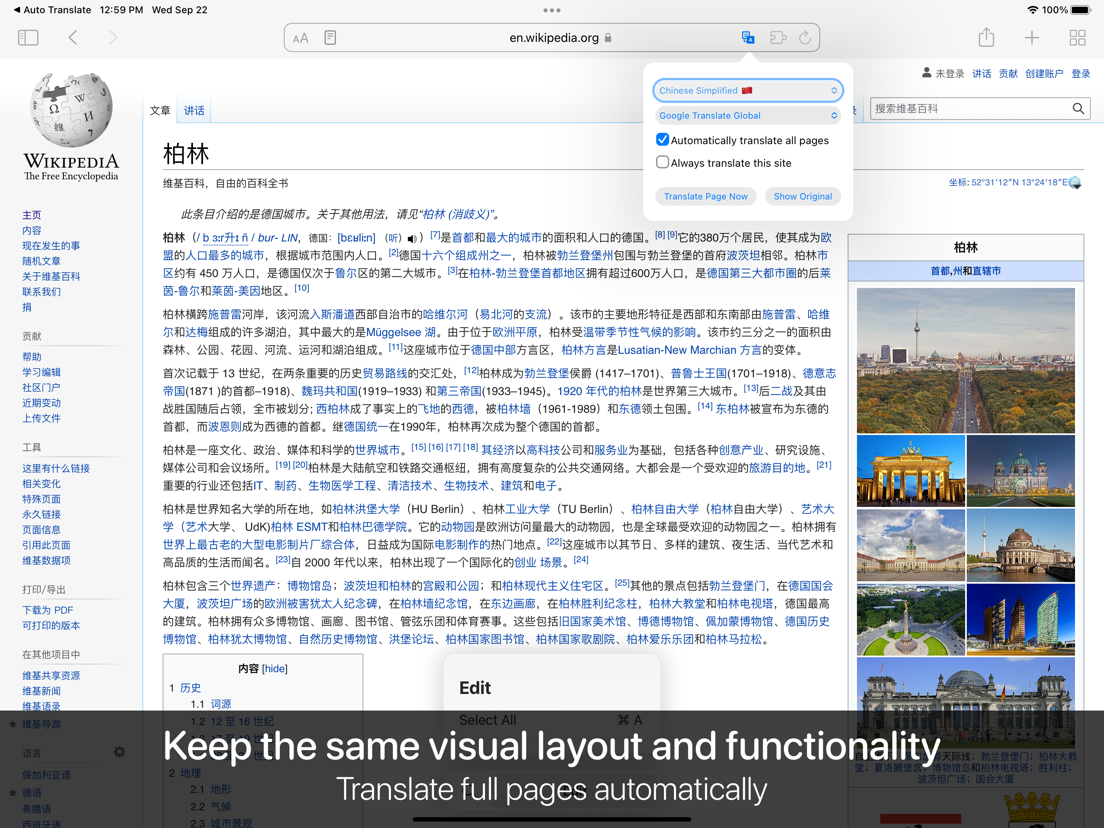
Task: Show the tab overview grid
Action: tap(1077, 37)
